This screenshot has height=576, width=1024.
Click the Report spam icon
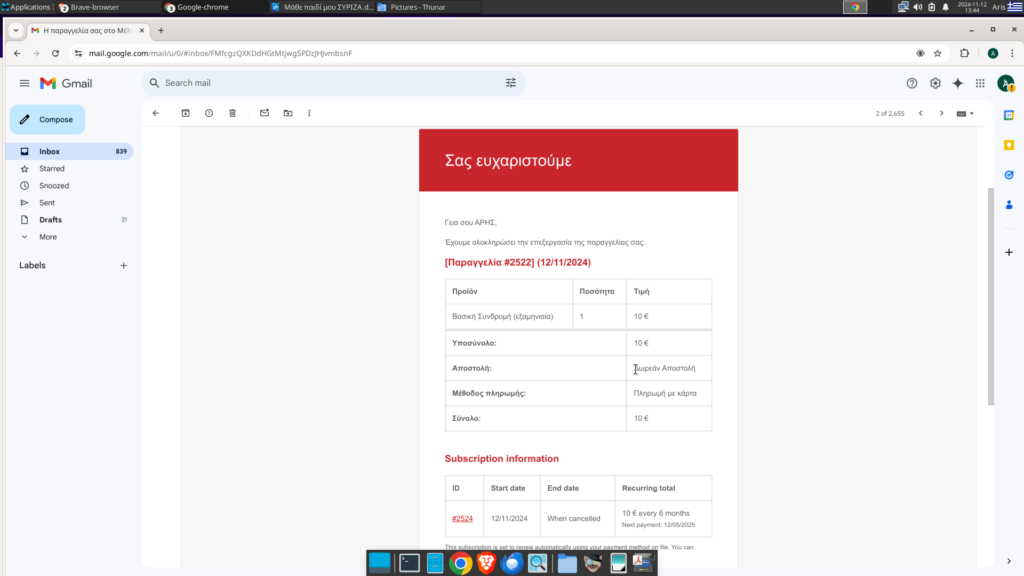click(209, 113)
